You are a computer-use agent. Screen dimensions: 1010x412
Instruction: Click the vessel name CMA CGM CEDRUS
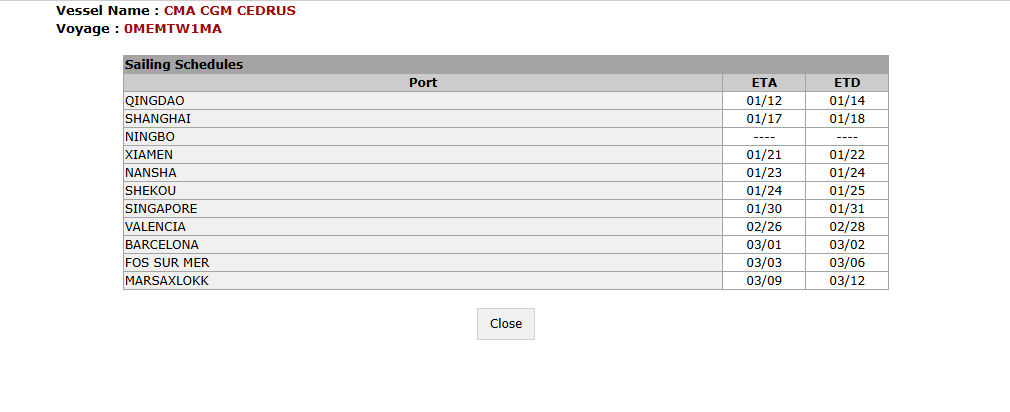coord(230,11)
